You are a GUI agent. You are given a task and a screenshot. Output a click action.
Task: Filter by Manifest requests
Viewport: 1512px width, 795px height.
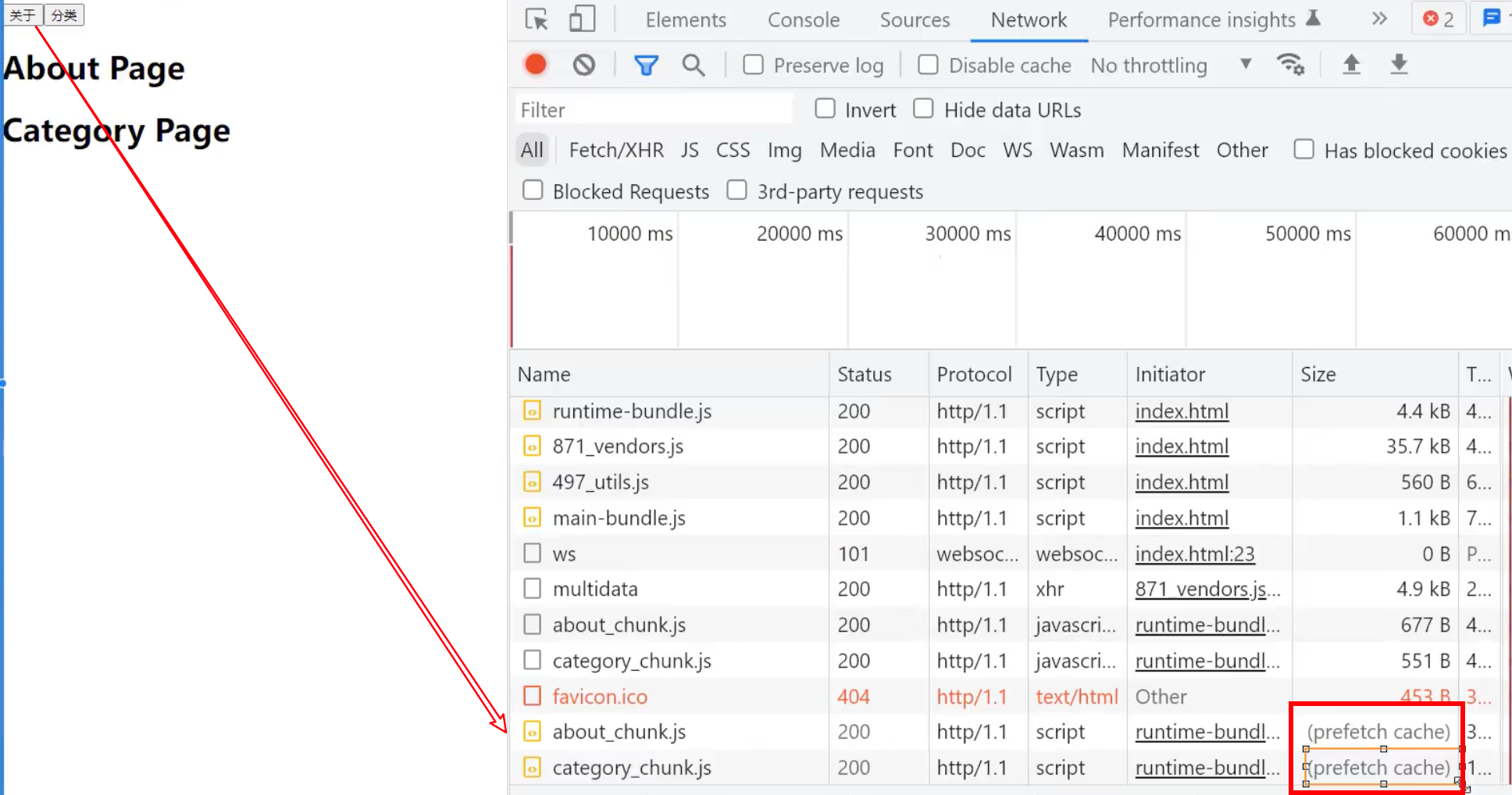[x=1160, y=150]
